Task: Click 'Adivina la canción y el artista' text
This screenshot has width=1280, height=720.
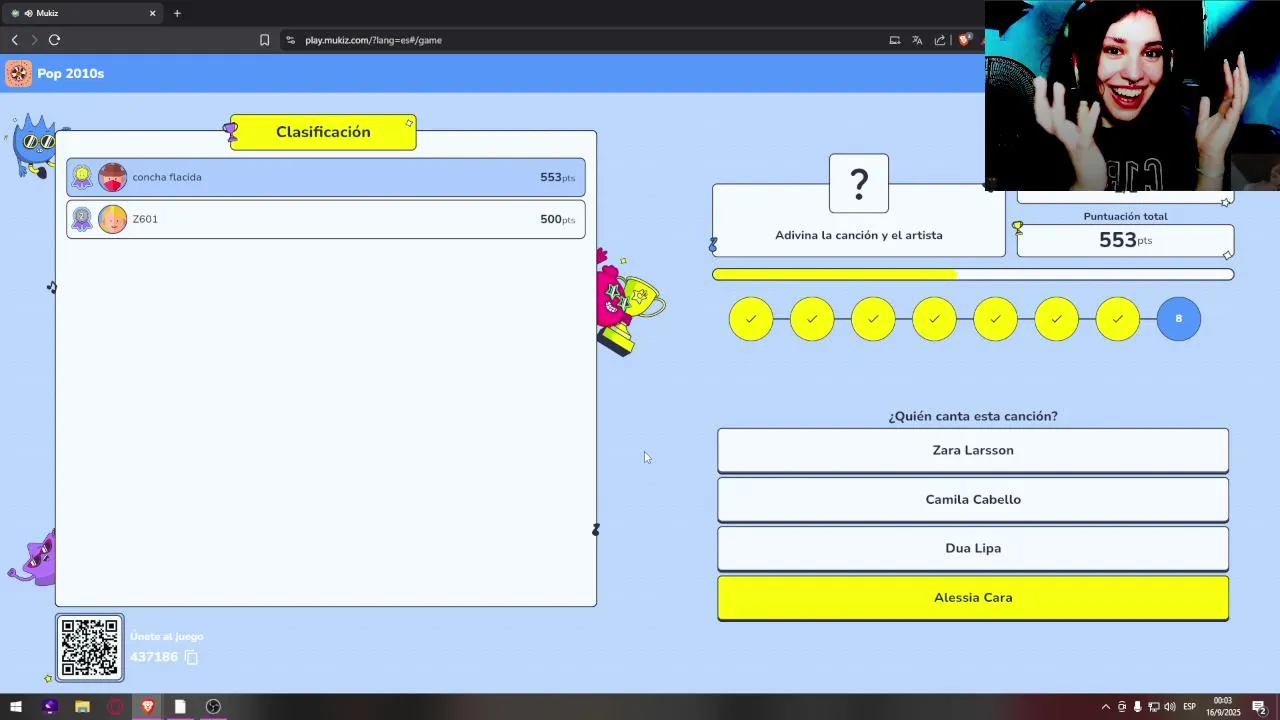Action: pyautogui.click(x=859, y=235)
